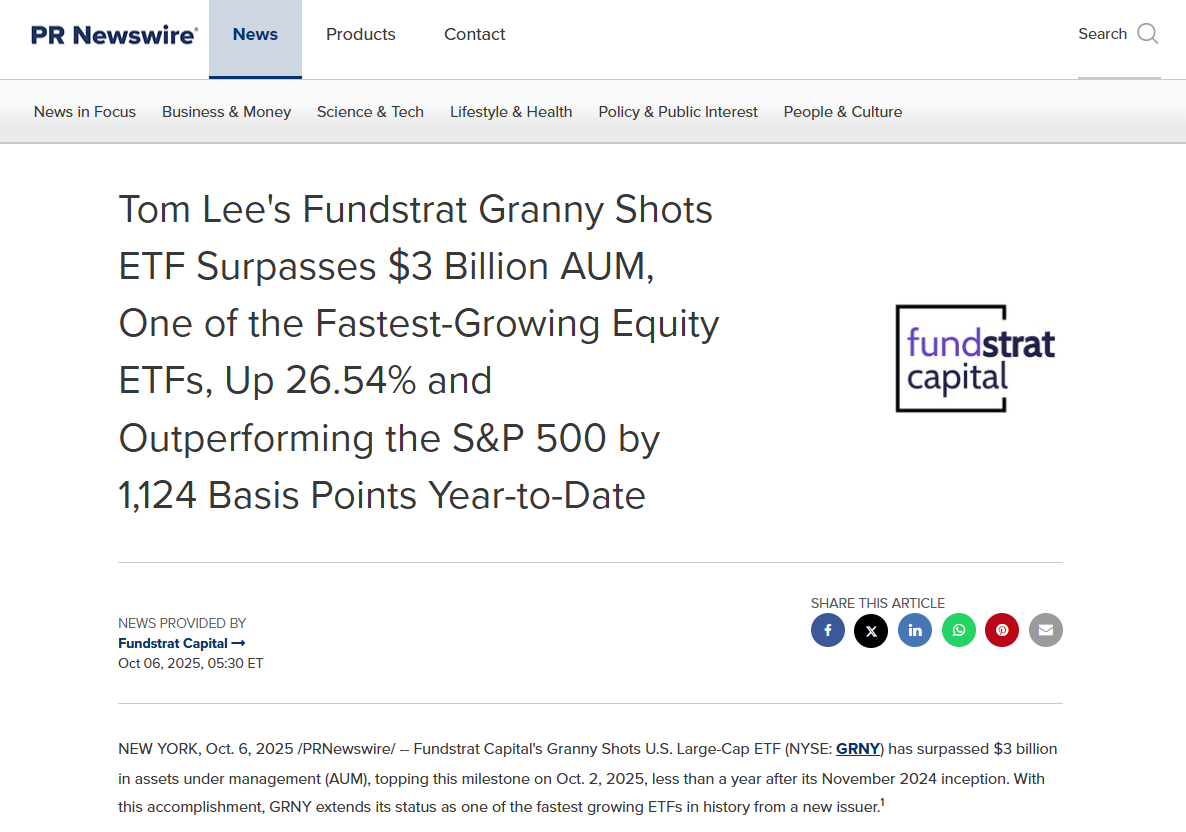Open People & Culture section
Image resolution: width=1186 pixels, height=832 pixels.
click(843, 112)
